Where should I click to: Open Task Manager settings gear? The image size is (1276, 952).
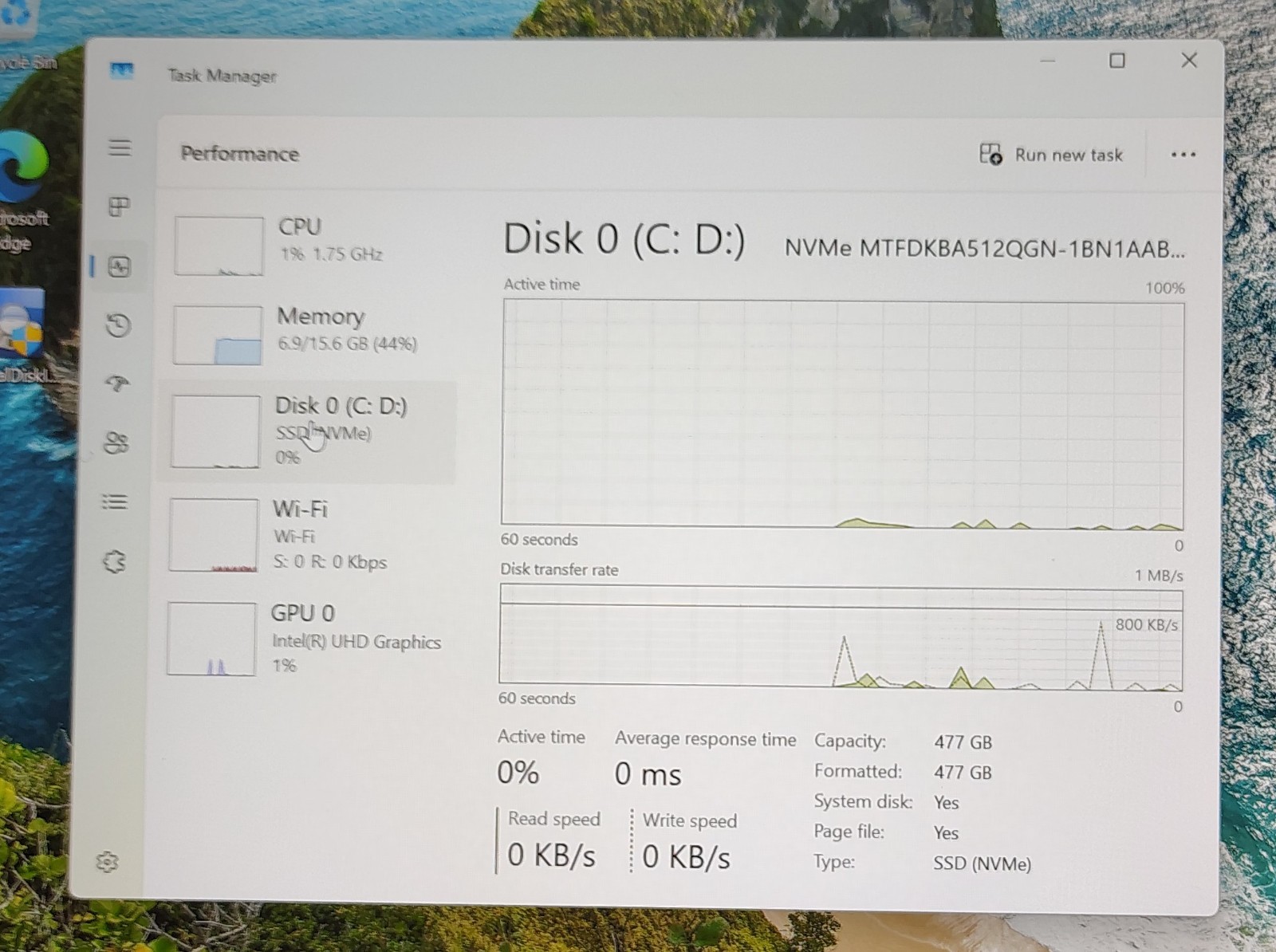tap(107, 862)
